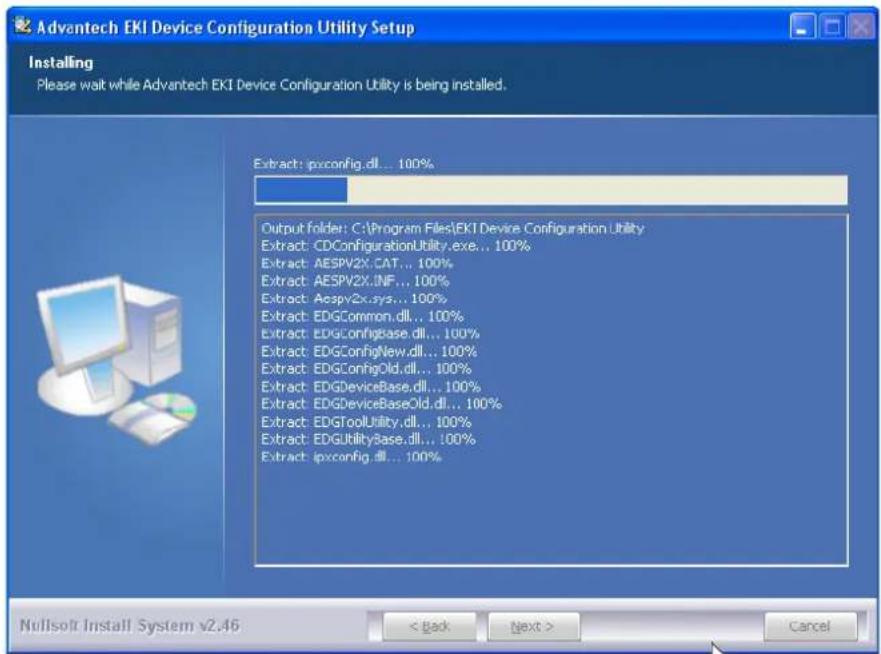Click the 'Please wait while Advantech' subtitle
Viewport: 881px width, 654px height.
[x=271, y=85]
